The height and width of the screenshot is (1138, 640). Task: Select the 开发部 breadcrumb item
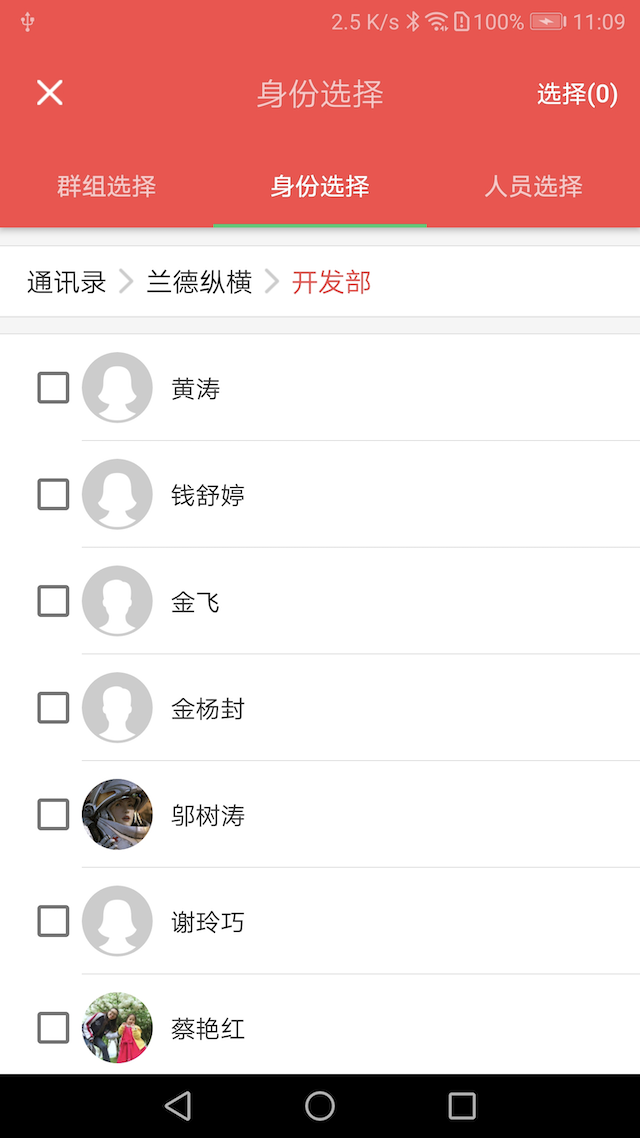click(x=331, y=283)
